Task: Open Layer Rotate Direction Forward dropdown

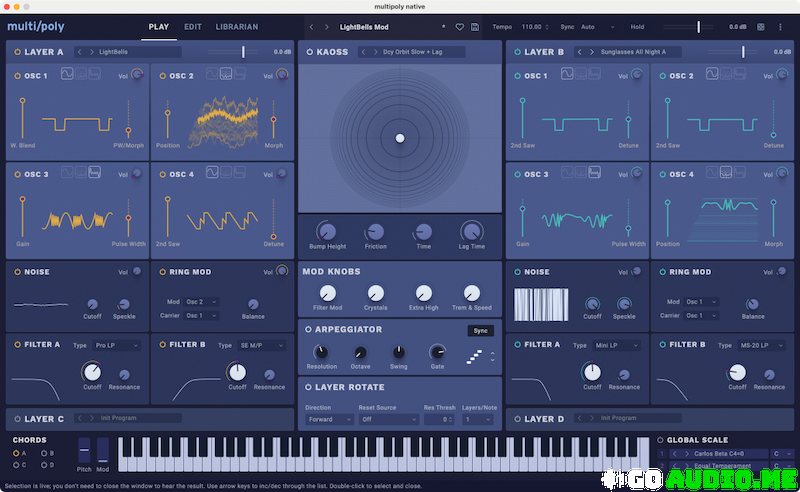Action: point(329,419)
